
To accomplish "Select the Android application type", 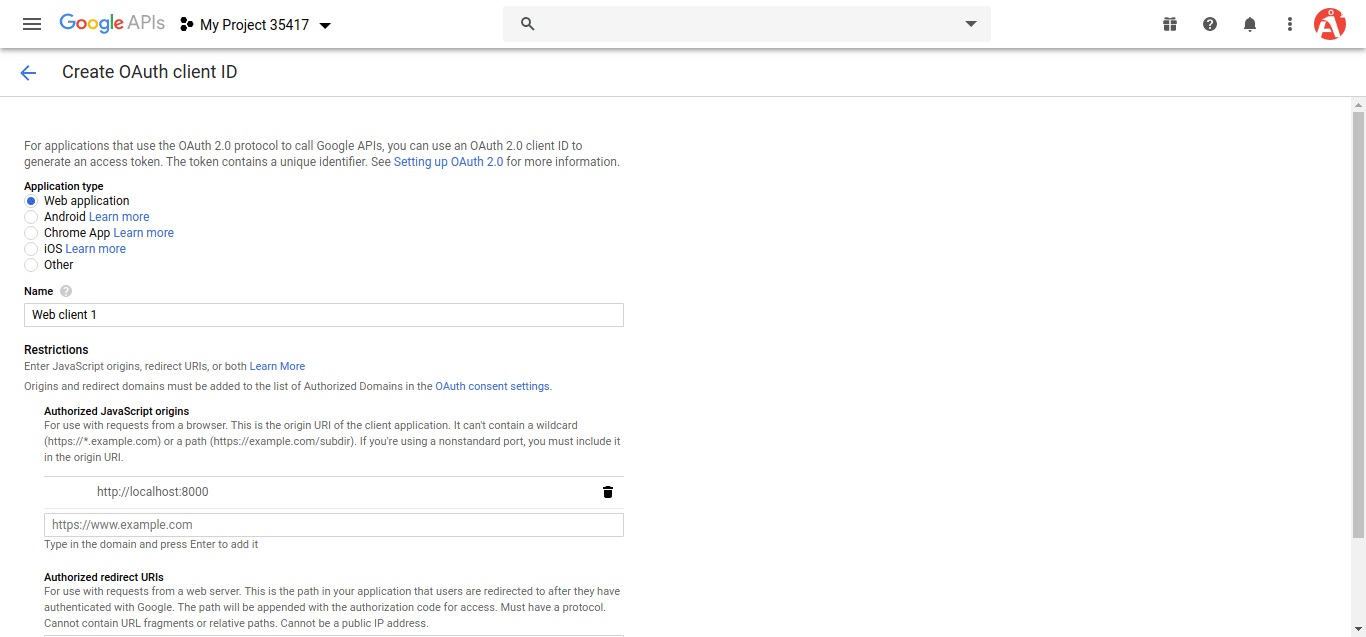I will pos(31,216).
